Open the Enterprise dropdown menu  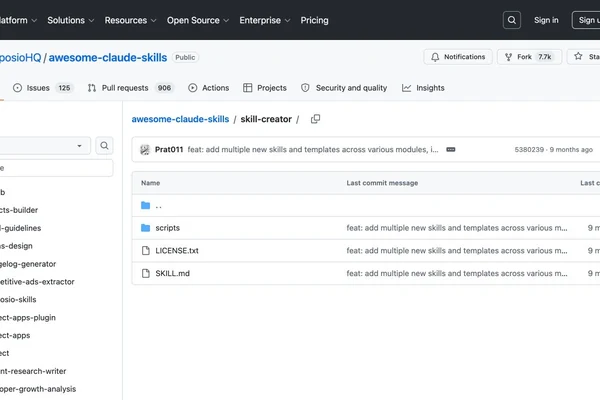point(264,20)
